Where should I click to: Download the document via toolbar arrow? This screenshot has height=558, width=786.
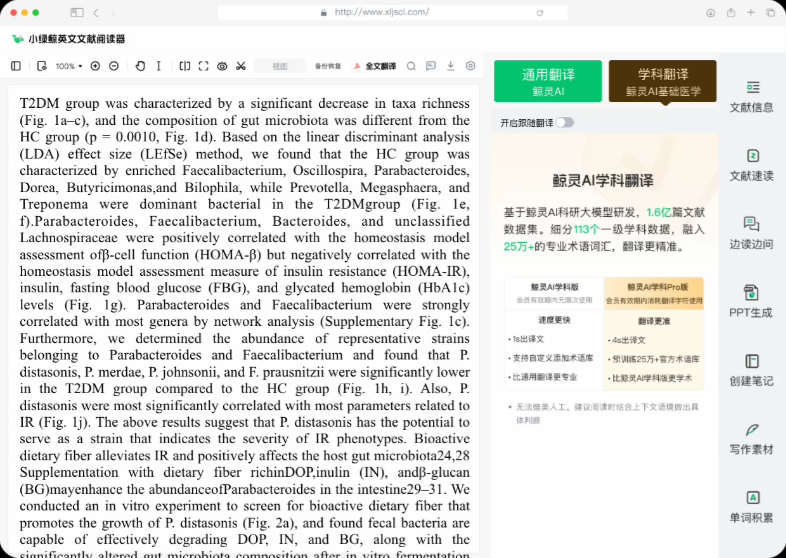pos(450,66)
